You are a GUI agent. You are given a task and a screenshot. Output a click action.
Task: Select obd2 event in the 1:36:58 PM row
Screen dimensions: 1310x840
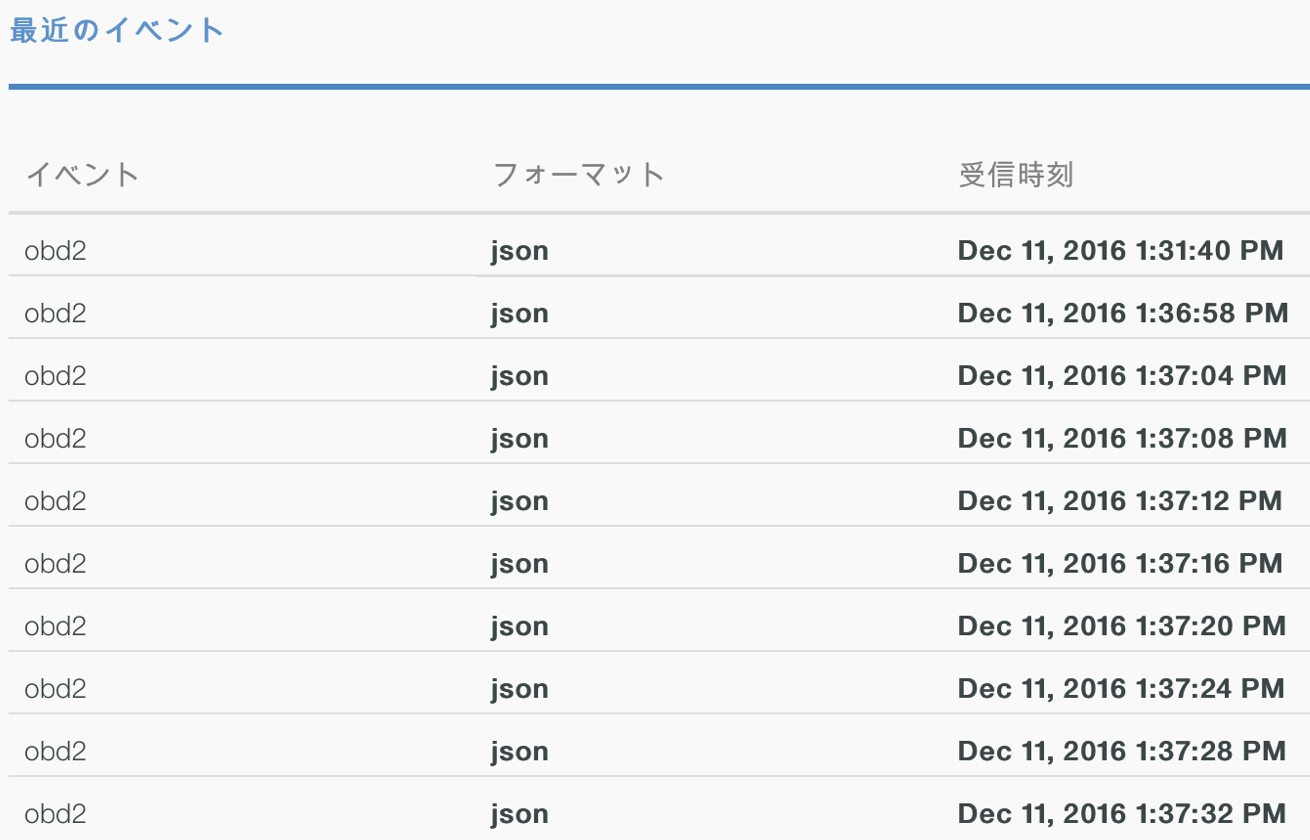pyautogui.click(x=55, y=313)
